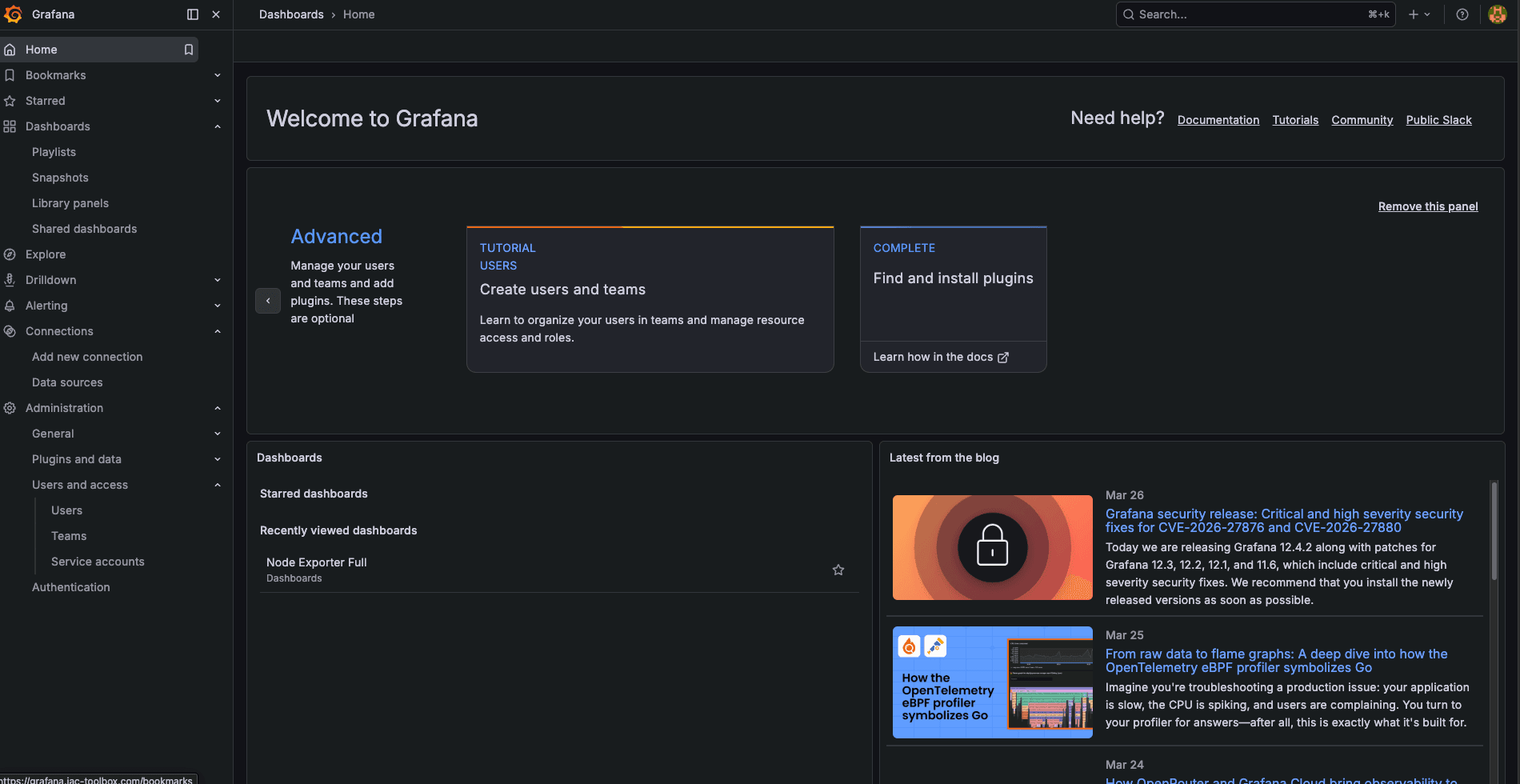The width and height of the screenshot is (1520, 784).
Task: Open Create users and teams tutorial card
Action: tap(650, 300)
